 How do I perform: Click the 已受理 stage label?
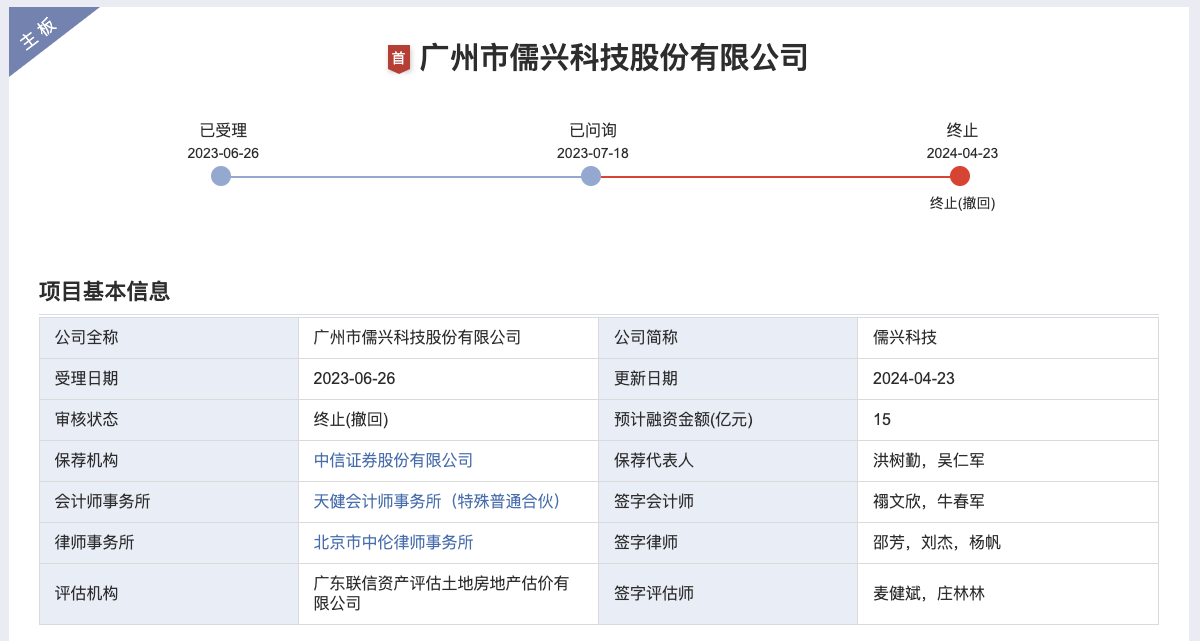pos(223,130)
